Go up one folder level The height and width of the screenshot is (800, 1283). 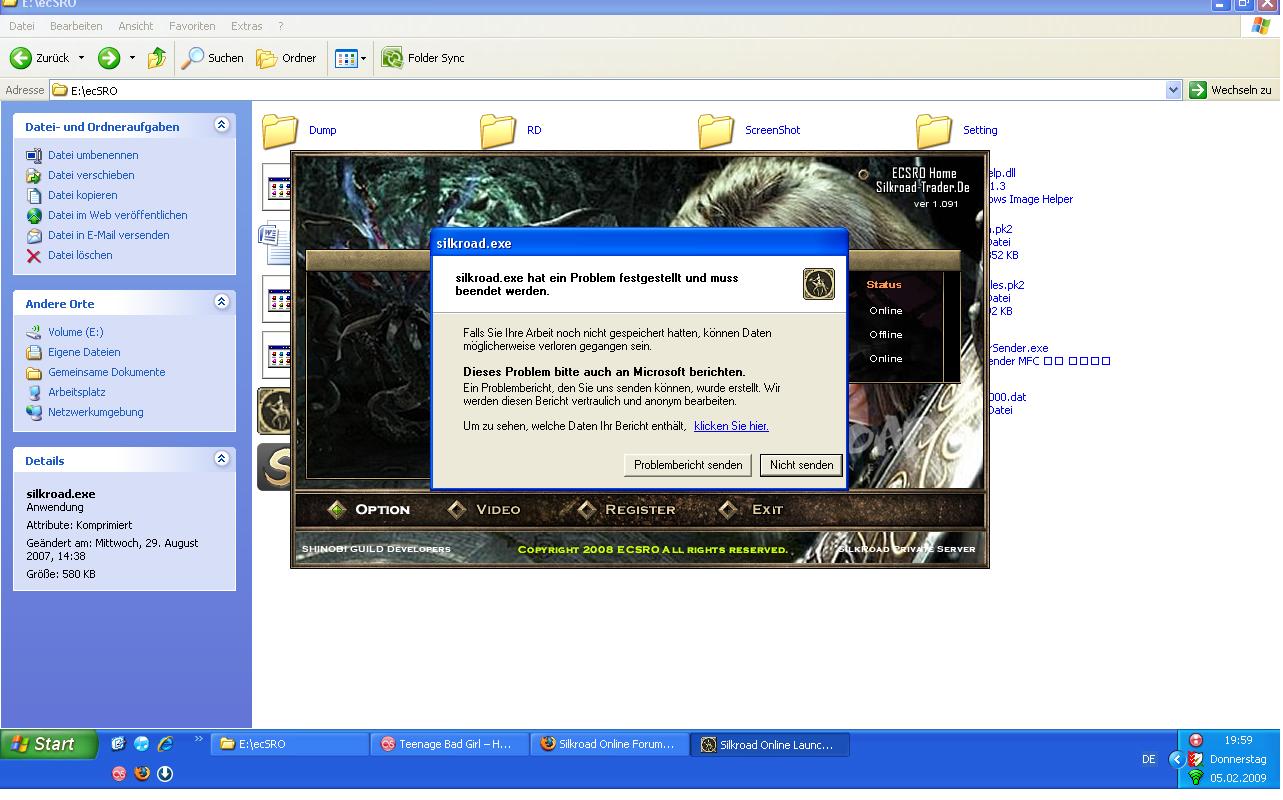point(157,58)
